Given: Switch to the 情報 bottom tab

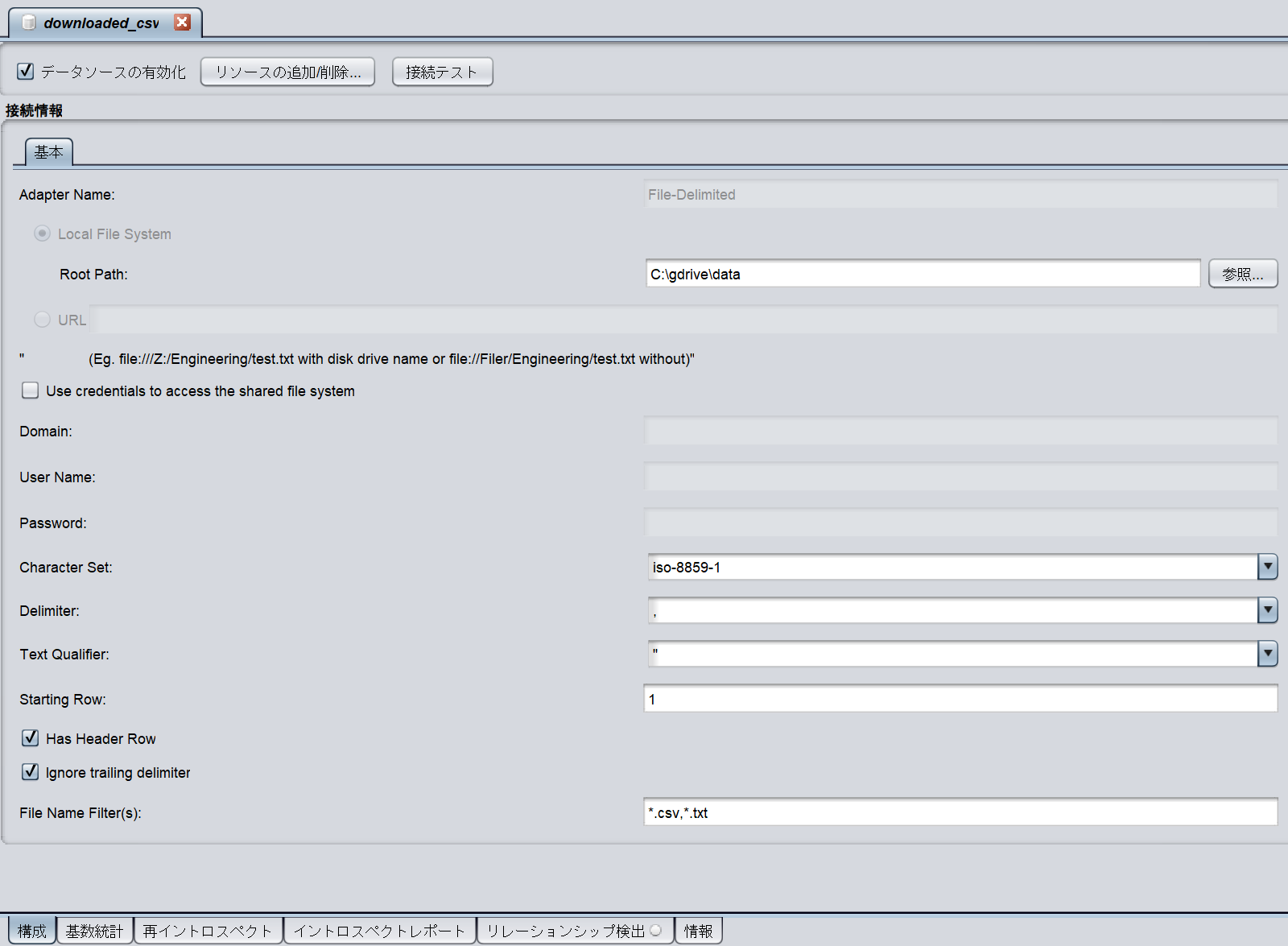Looking at the screenshot, I should (698, 931).
